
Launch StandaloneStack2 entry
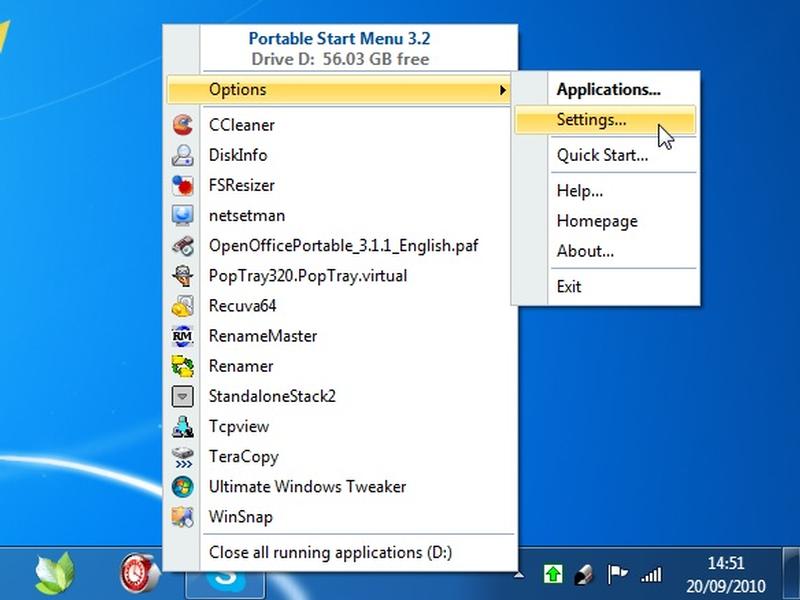pyautogui.click(x=272, y=396)
